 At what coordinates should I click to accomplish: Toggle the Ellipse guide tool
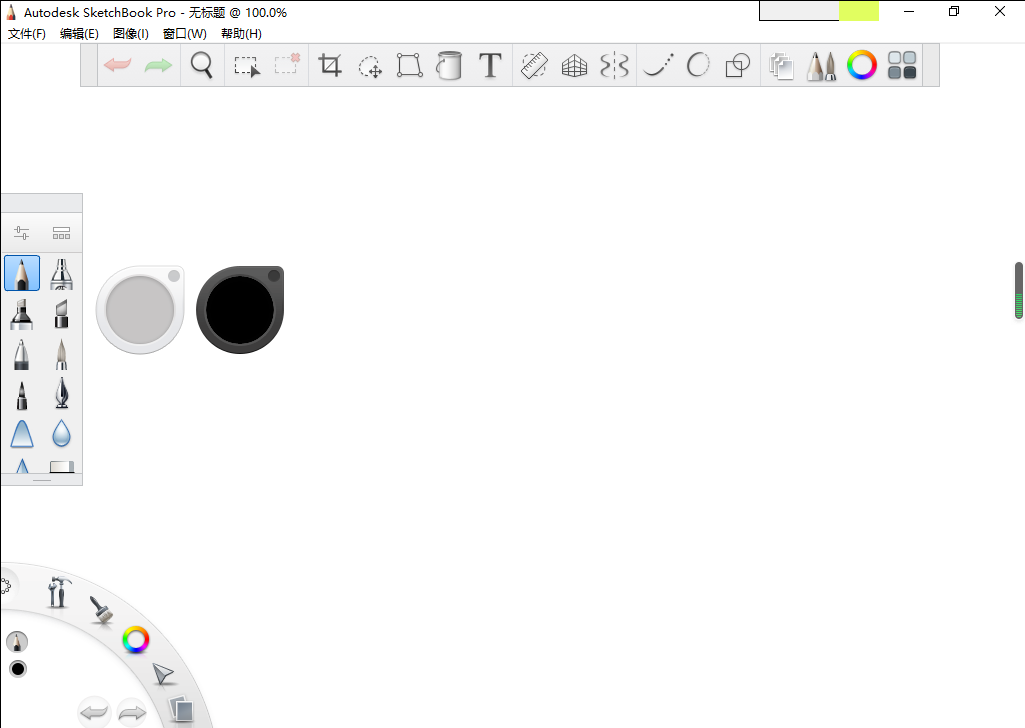tap(697, 65)
